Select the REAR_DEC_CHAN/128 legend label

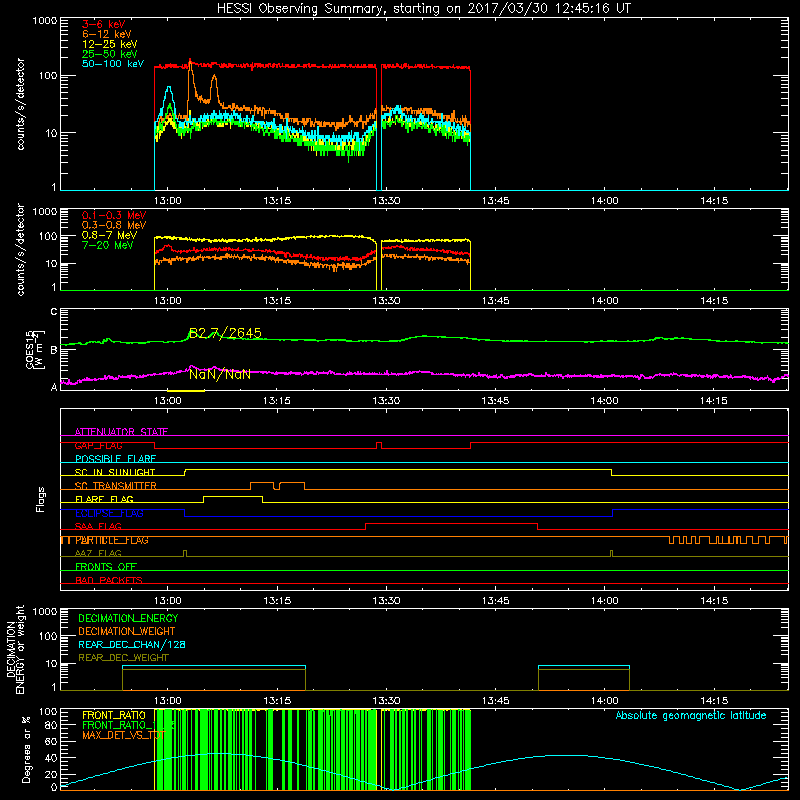(x=132, y=645)
